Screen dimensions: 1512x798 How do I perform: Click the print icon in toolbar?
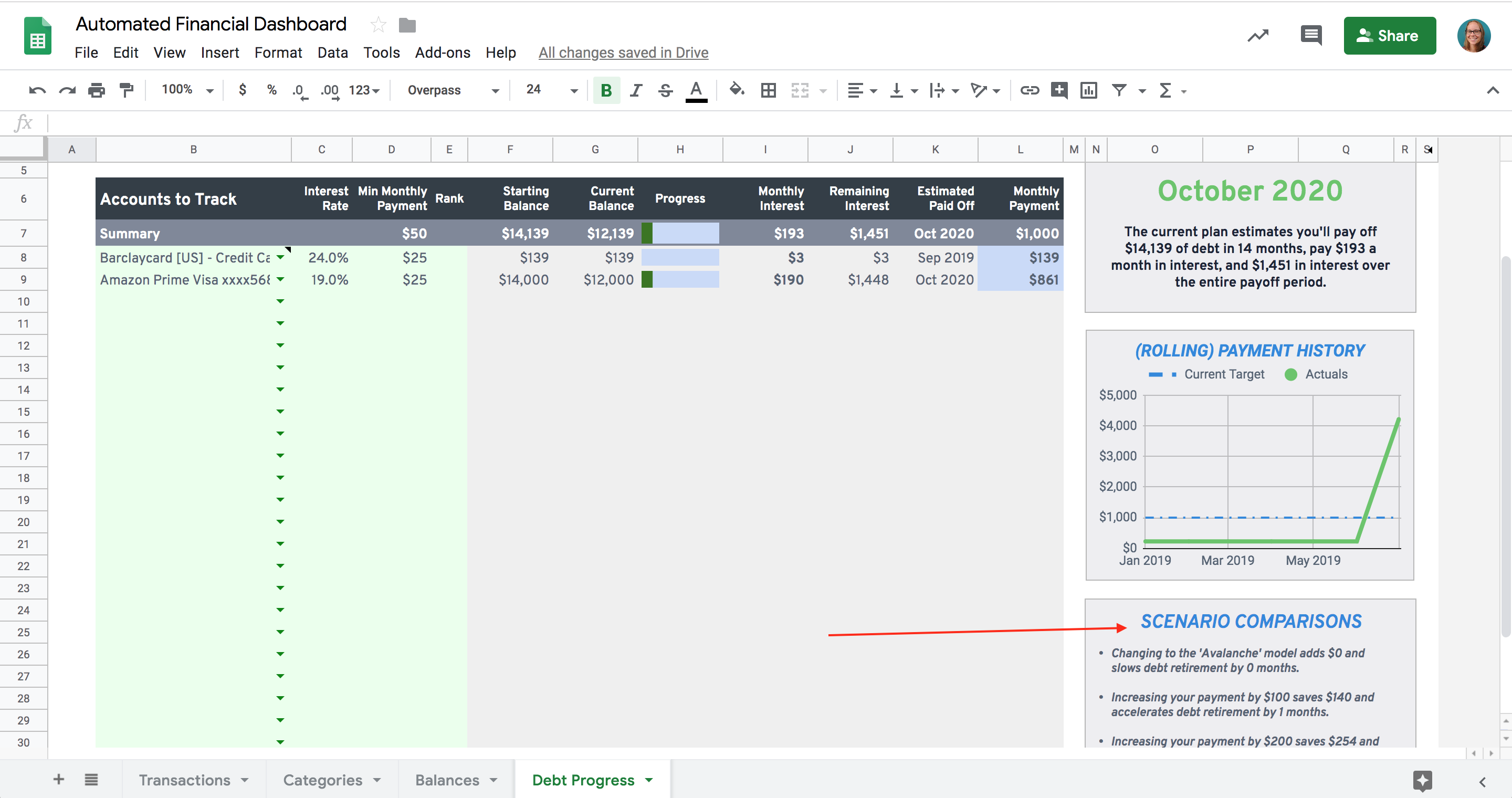pos(96,90)
